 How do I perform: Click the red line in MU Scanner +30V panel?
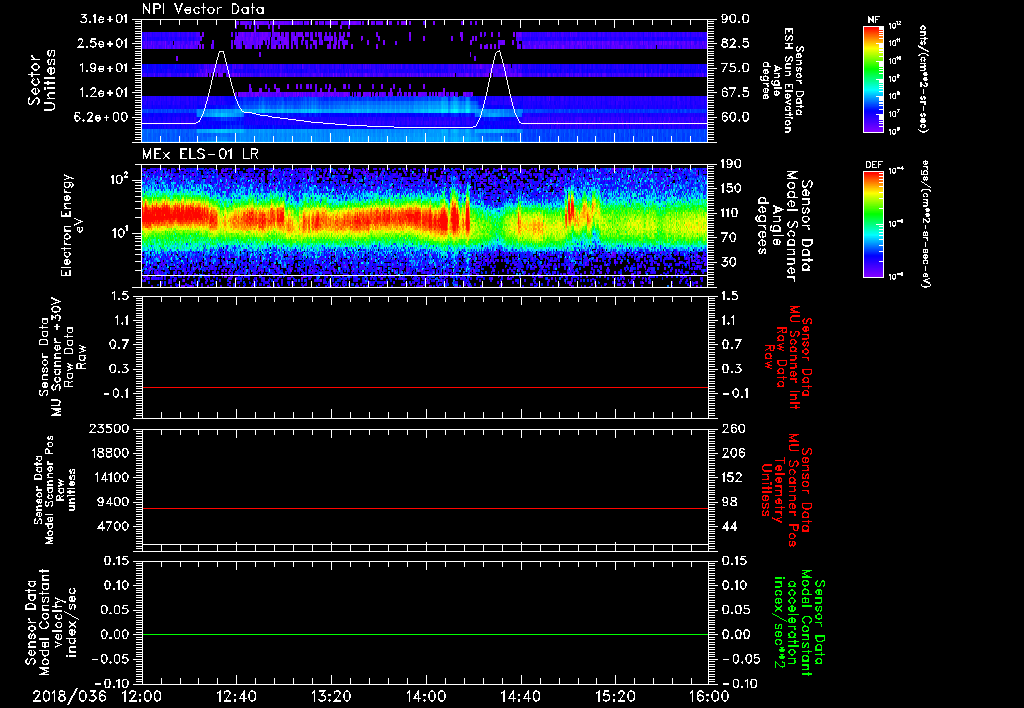[425, 387]
